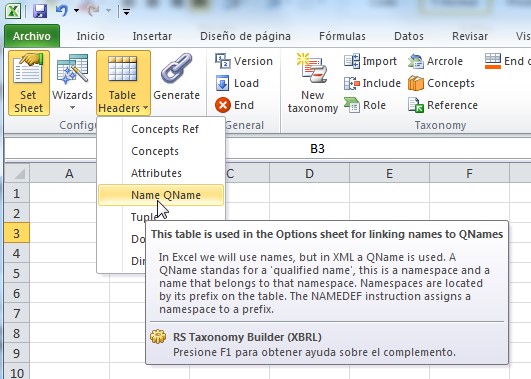Click the Reference icon
This screenshot has width=531, height=379.
click(416, 105)
